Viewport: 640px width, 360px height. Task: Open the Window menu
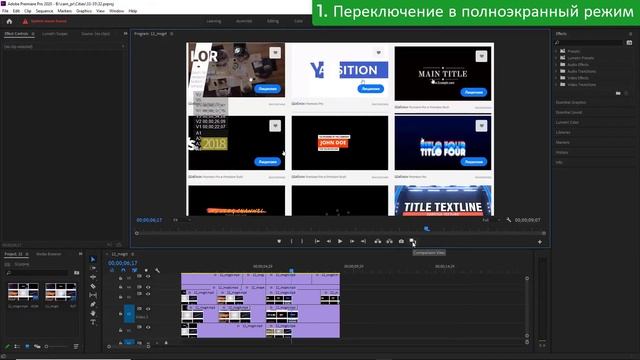click(x=116, y=11)
